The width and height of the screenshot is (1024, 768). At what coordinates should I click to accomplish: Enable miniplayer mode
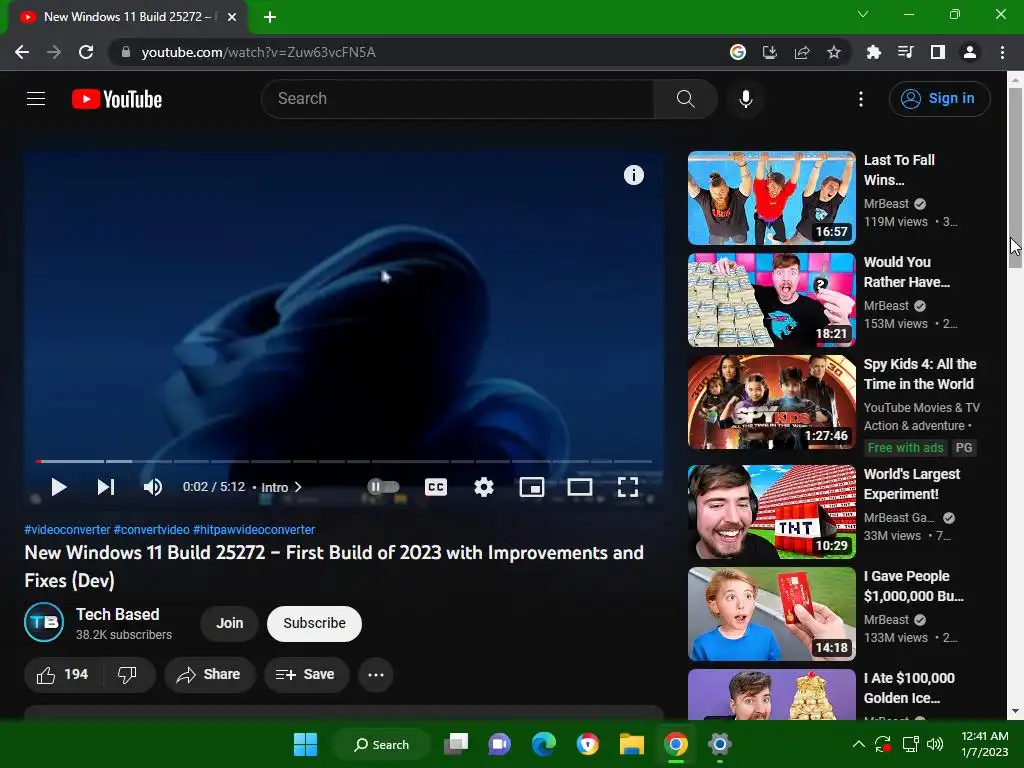532,487
